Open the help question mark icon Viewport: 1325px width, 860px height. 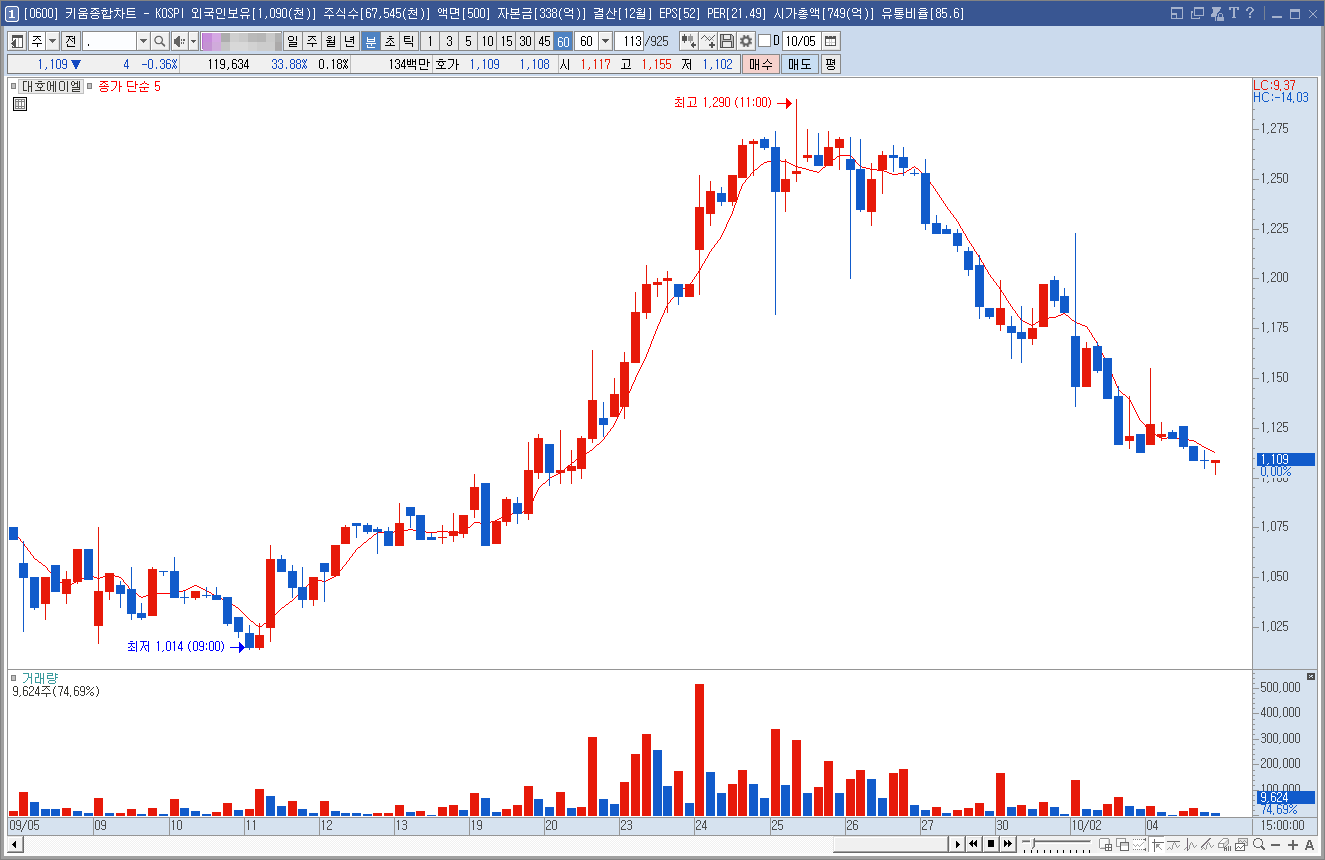click(x=1250, y=13)
